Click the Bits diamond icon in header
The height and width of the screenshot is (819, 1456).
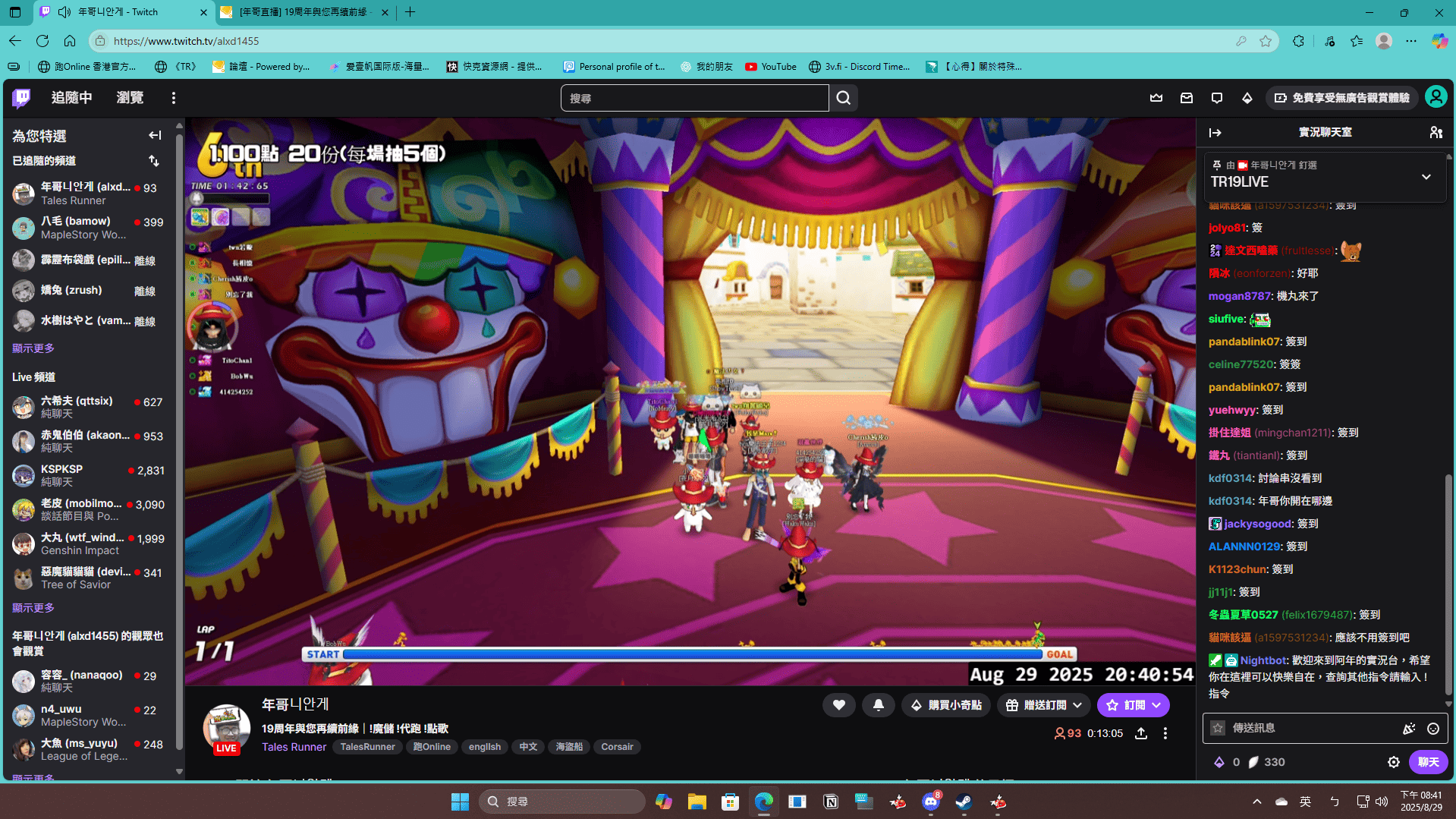(1247, 98)
